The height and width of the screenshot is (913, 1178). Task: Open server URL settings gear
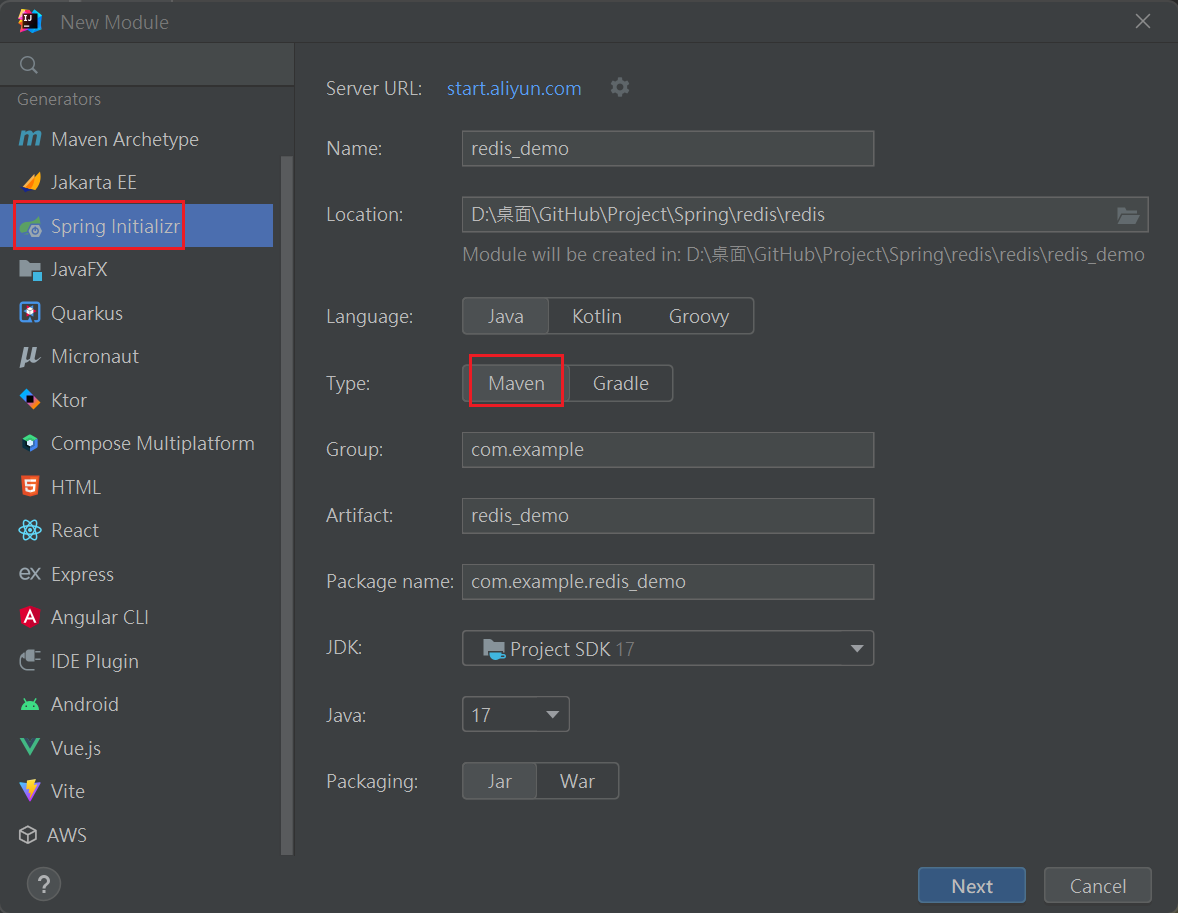point(620,87)
